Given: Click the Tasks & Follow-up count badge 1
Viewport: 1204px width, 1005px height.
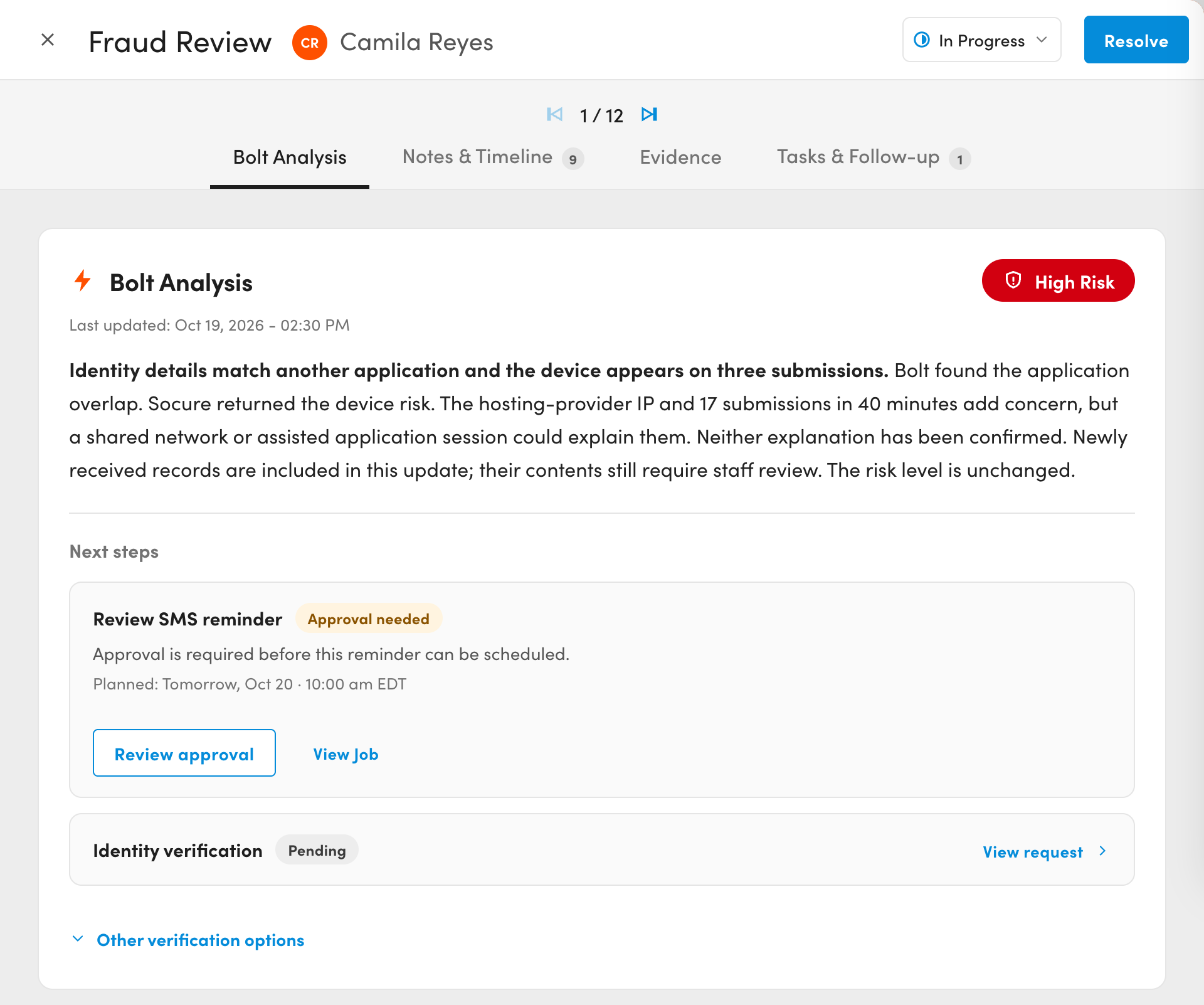Looking at the screenshot, I should coord(960,159).
